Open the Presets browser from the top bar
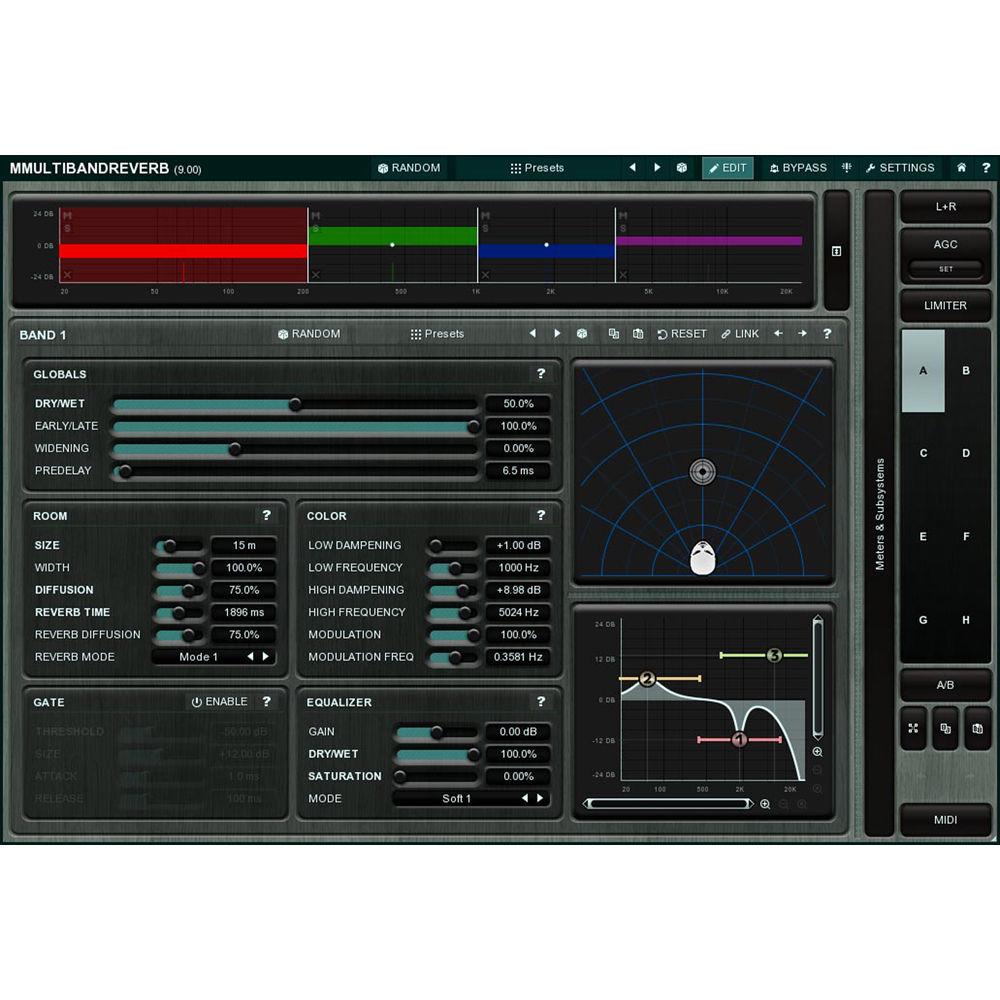1000x1000 pixels. point(536,168)
